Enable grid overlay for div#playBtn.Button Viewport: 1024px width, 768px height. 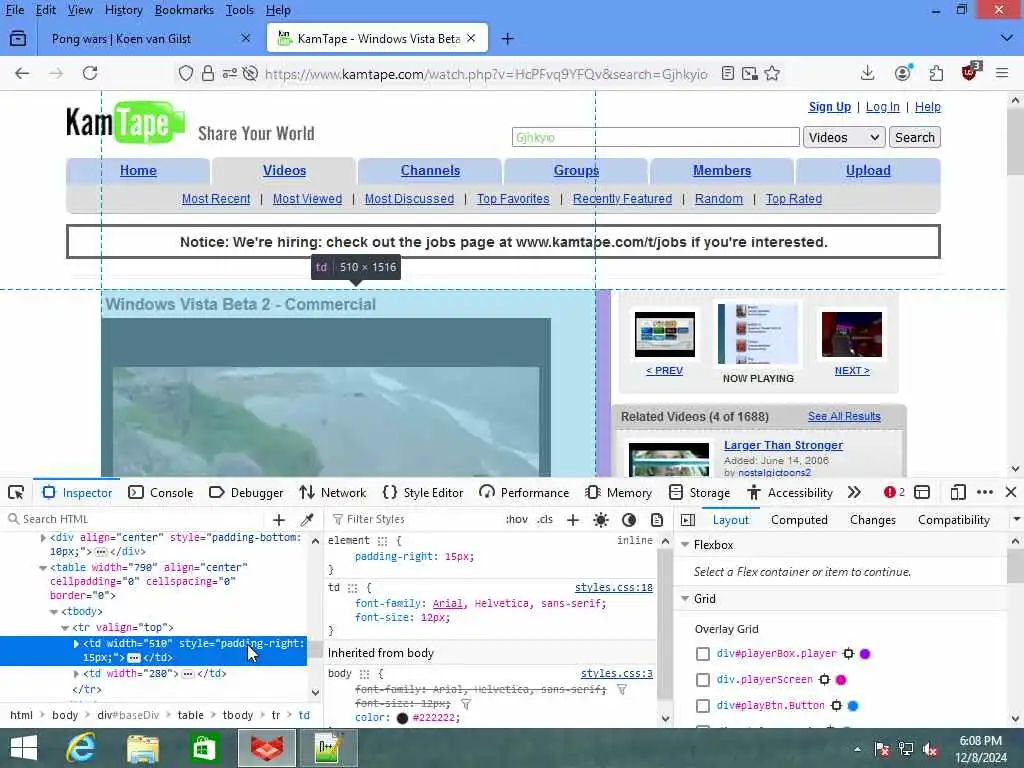703,706
